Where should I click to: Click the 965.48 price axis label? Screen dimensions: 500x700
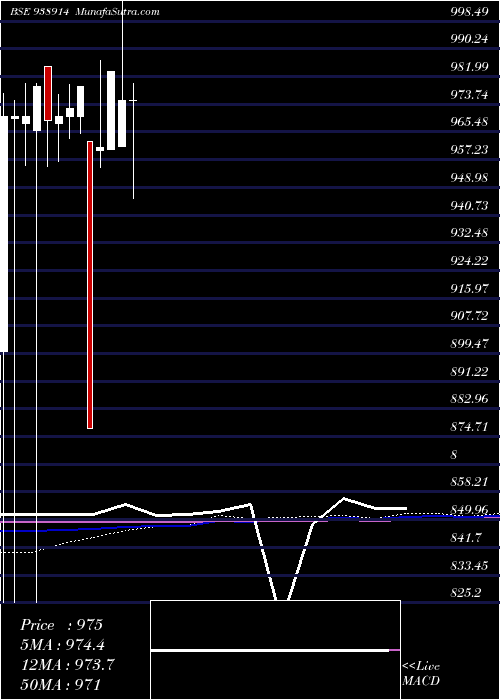pyautogui.click(x=469, y=122)
